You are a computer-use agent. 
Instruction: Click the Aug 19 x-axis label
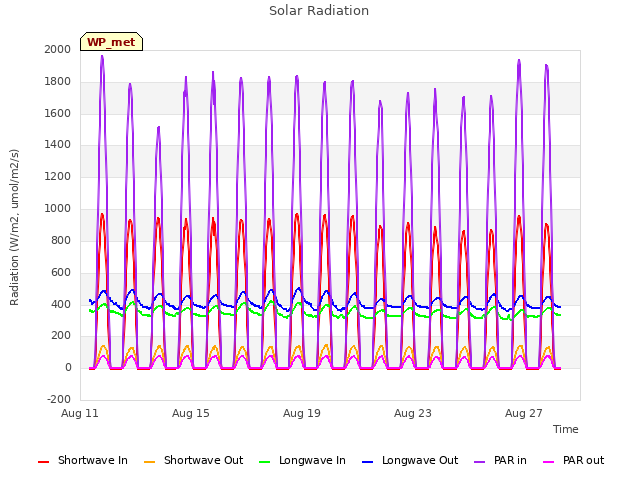(302, 413)
